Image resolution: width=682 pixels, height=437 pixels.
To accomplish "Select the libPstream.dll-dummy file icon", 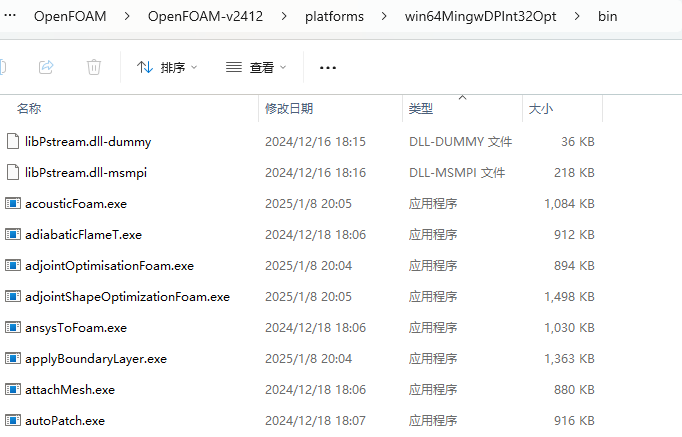I will (x=13, y=141).
